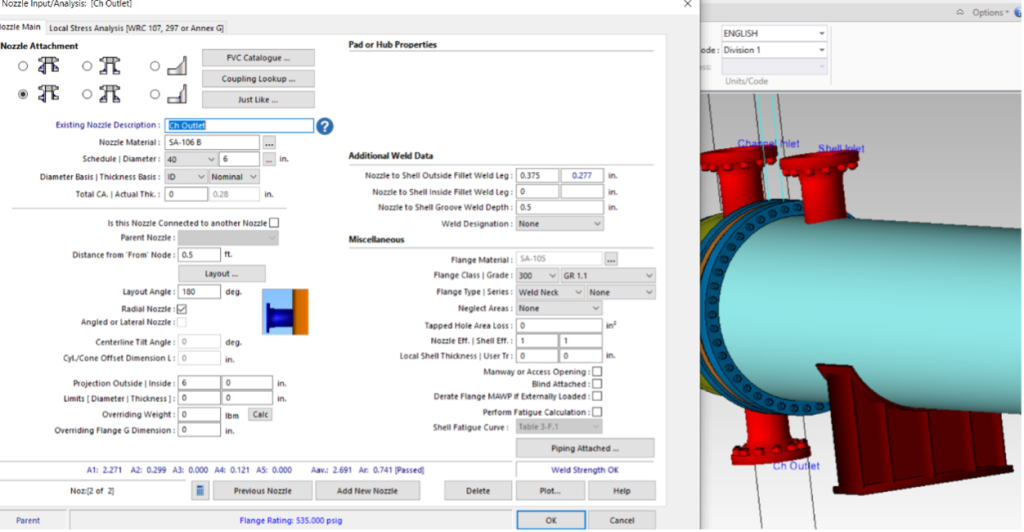
Task: Click the Piping Attached button
Action: 584,448
